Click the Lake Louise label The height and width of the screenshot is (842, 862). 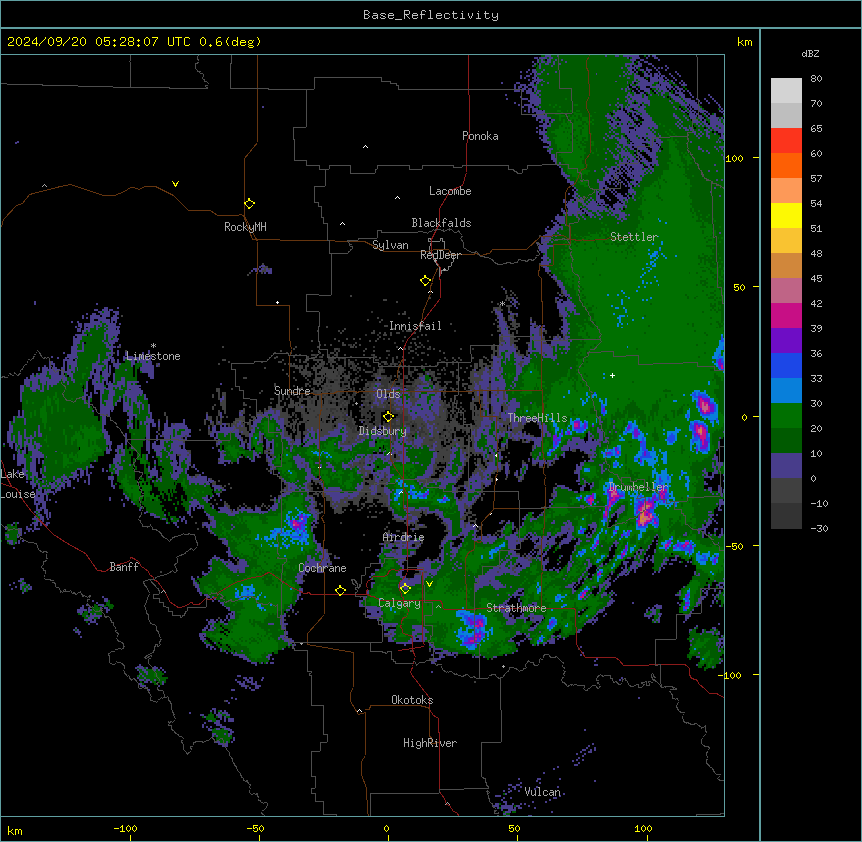[x=17, y=484]
